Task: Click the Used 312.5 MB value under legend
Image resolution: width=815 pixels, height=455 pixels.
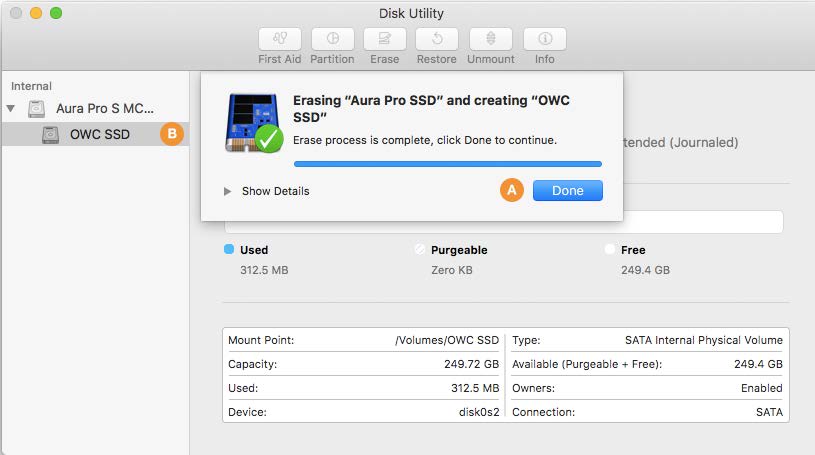Action: 264,270
